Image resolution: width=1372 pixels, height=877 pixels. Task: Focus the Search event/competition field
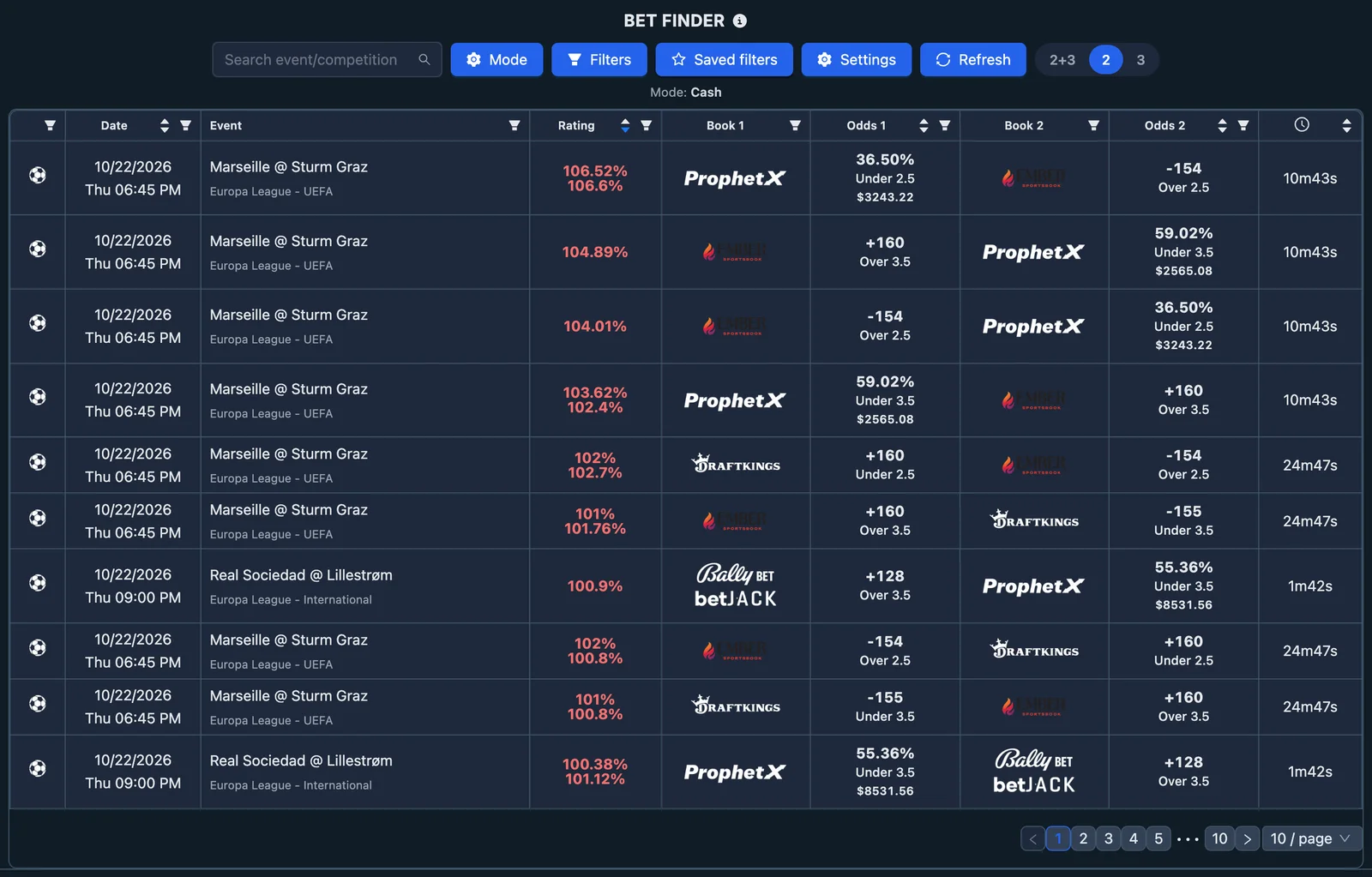pos(327,59)
